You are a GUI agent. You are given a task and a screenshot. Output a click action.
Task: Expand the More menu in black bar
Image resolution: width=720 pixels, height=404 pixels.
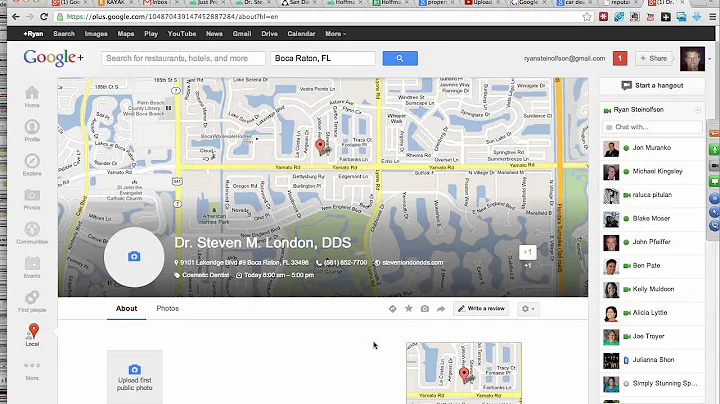point(335,34)
